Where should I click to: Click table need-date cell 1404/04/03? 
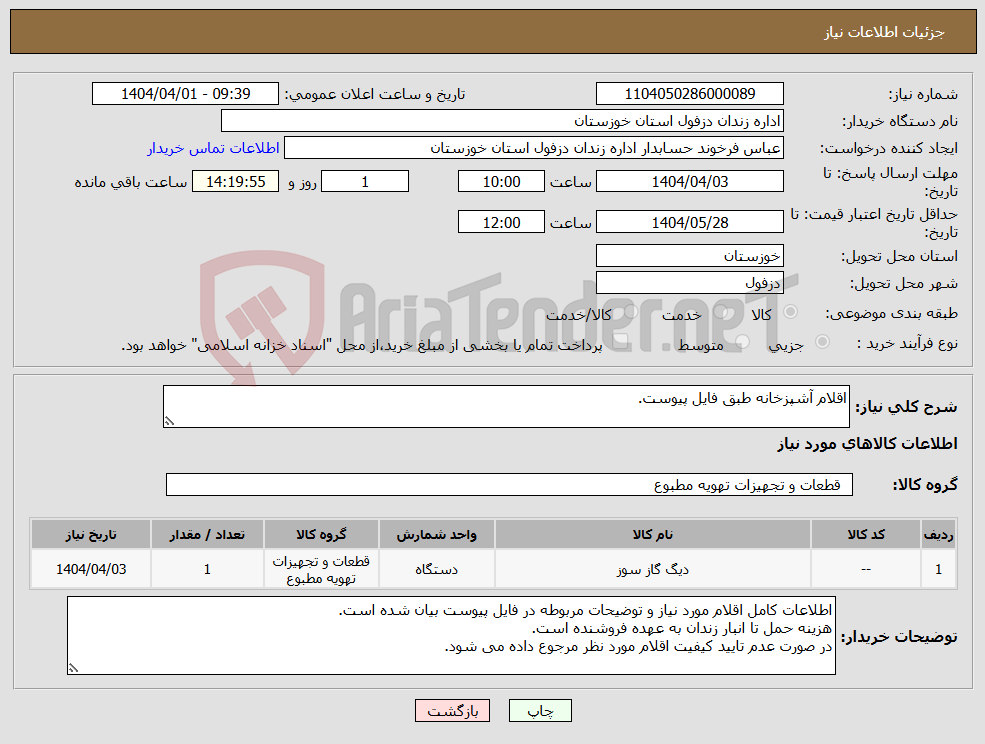[91, 569]
